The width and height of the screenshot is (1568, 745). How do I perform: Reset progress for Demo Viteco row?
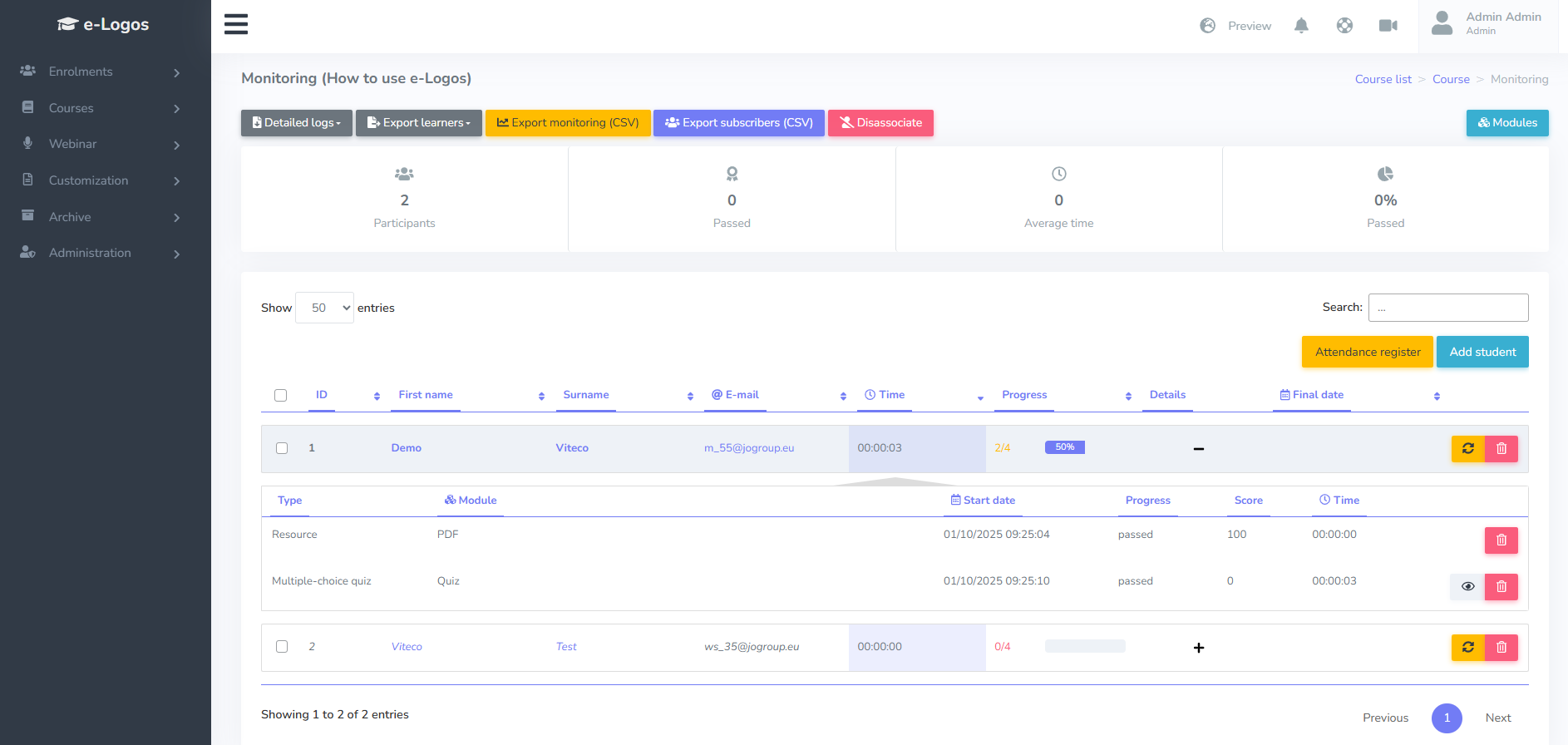click(1467, 449)
